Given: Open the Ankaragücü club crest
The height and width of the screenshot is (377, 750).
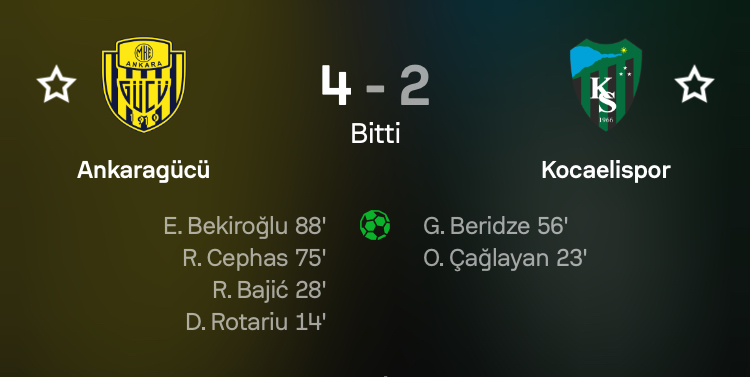Looking at the screenshot, I should [x=143, y=84].
